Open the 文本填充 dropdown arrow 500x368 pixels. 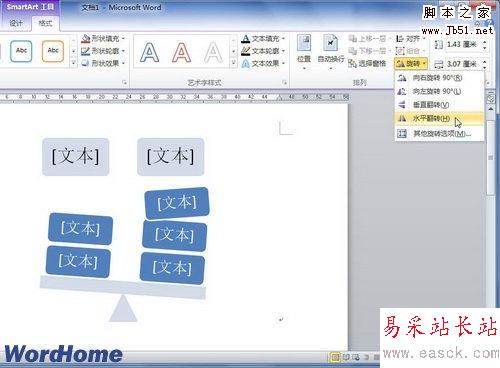pos(283,39)
